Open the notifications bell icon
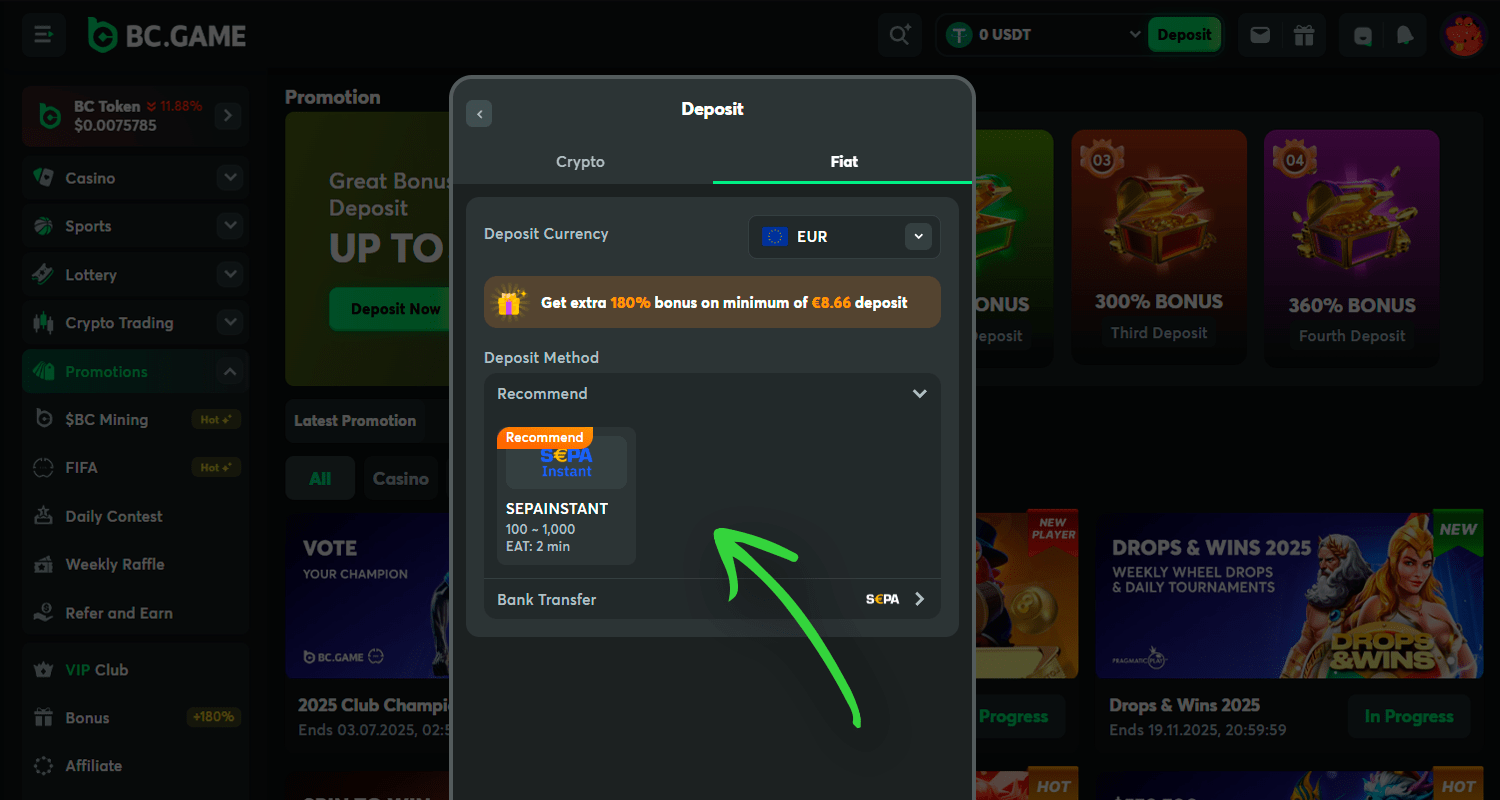This screenshot has width=1500, height=800. 1405,35
